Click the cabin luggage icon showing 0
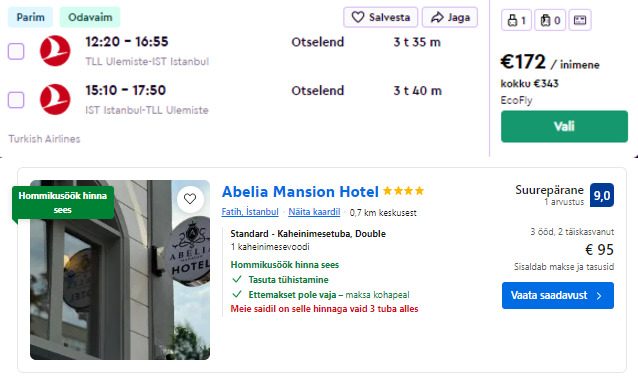Screen dimensions: 638x379 point(545,20)
